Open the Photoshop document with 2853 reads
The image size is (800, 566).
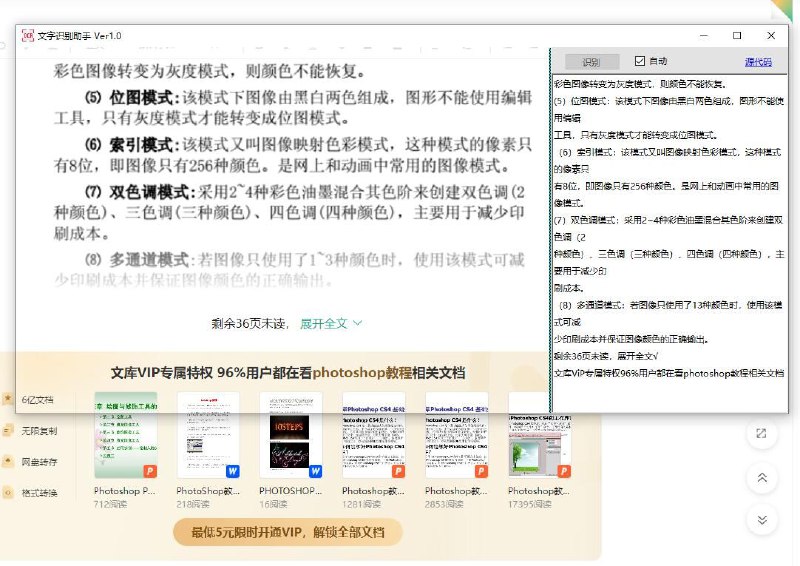coord(456,435)
